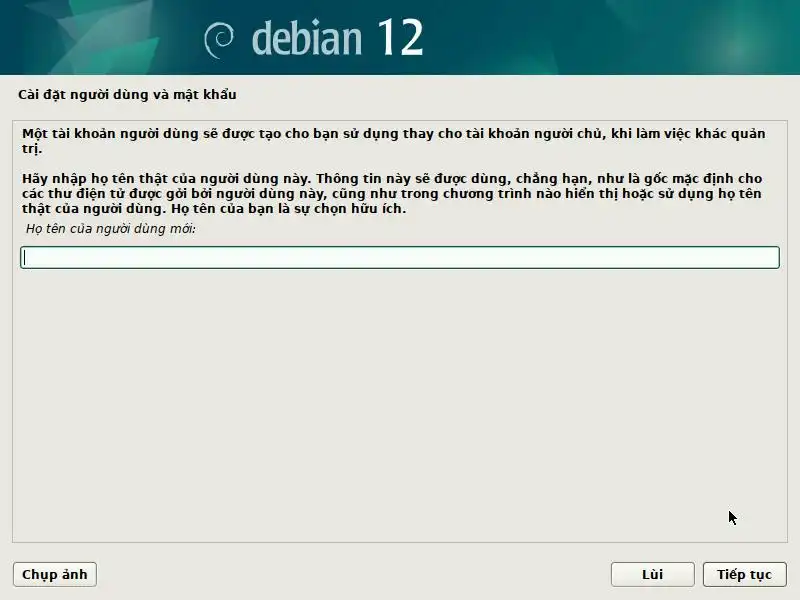Click the gray footer area between Chụp ảnh and Lùi
The width and height of the screenshot is (800, 600).
click(x=354, y=574)
